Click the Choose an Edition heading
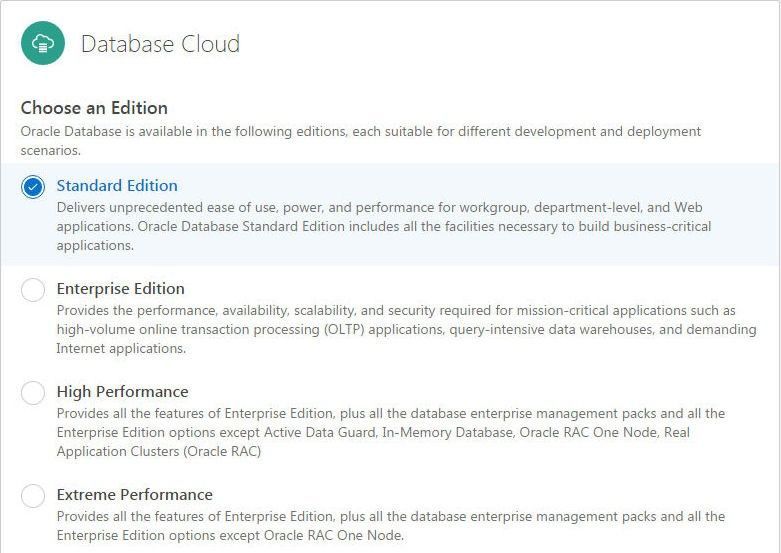The image size is (781, 553). coord(94,108)
